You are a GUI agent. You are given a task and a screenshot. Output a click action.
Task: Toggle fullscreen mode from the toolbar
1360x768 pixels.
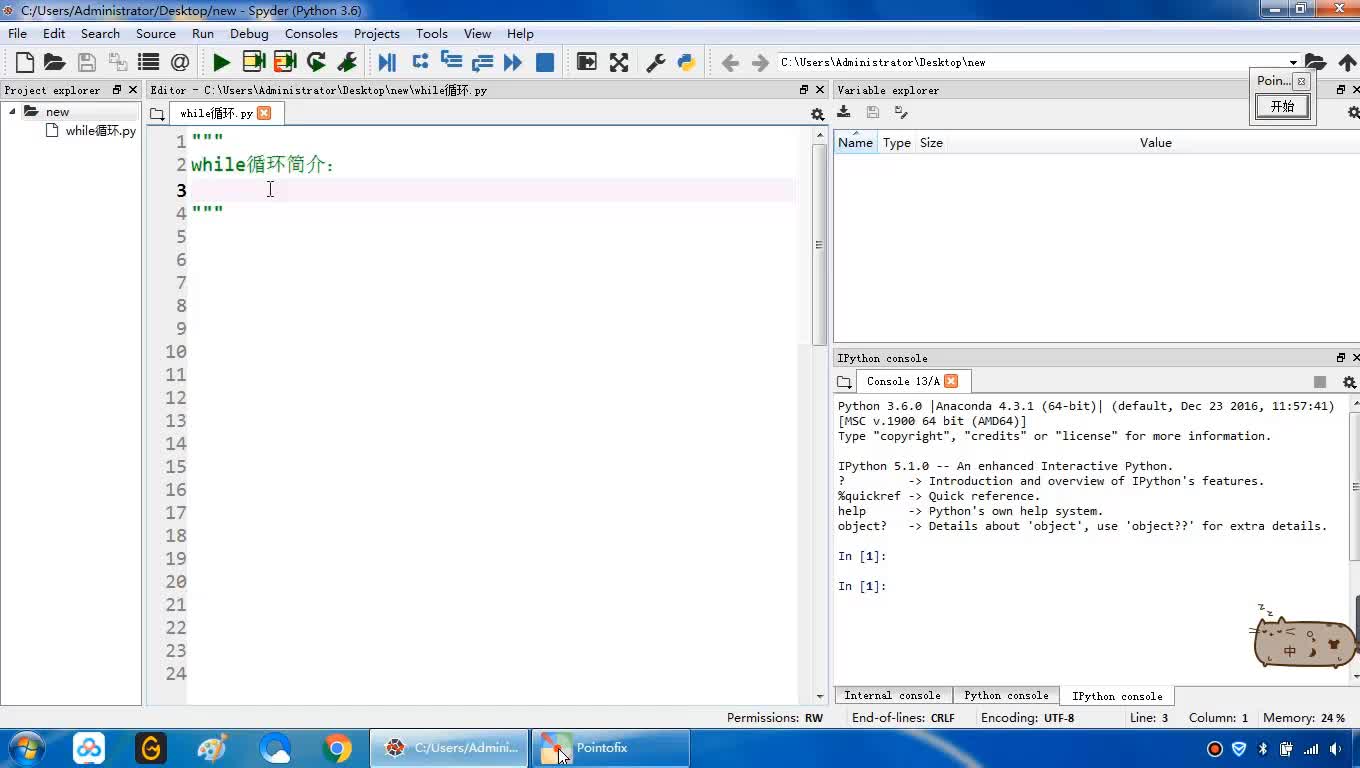(x=619, y=63)
